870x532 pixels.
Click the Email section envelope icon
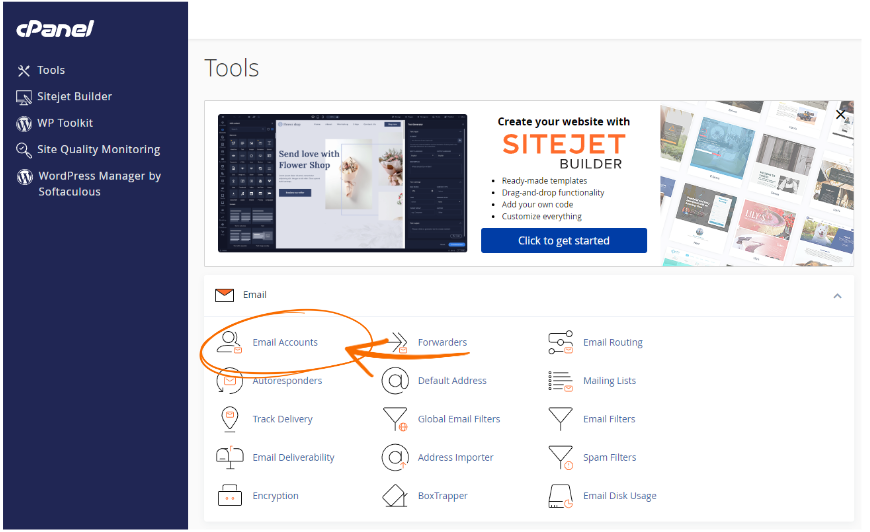pos(225,295)
